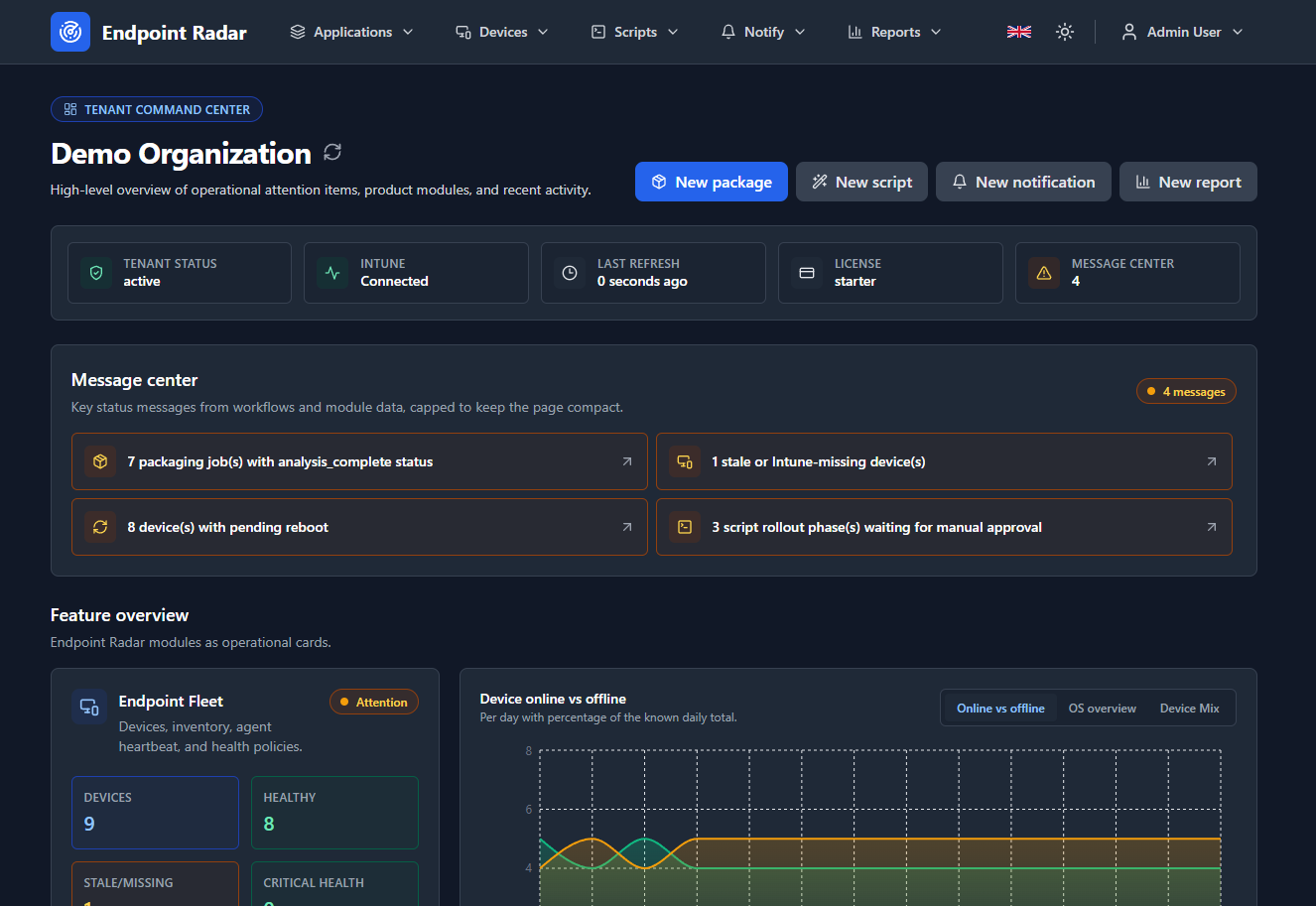Open the Reports navigation menu

coord(895,32)
